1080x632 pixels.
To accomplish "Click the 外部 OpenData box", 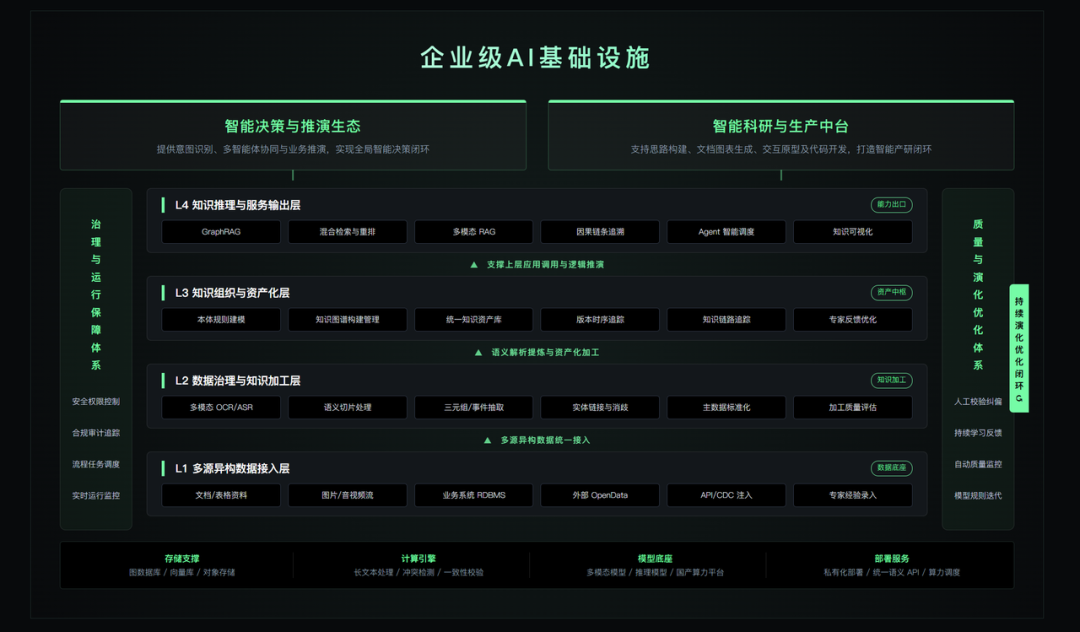I will [600, 495].
